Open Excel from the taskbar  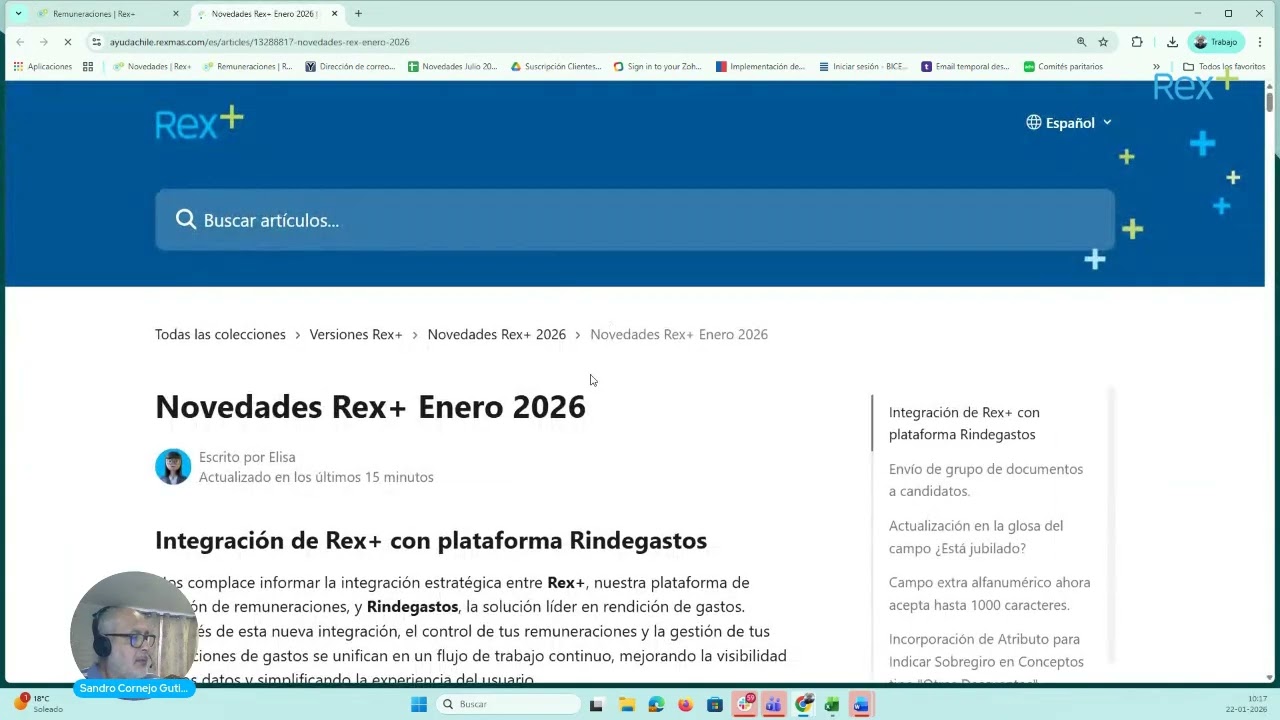pos(831,704)
